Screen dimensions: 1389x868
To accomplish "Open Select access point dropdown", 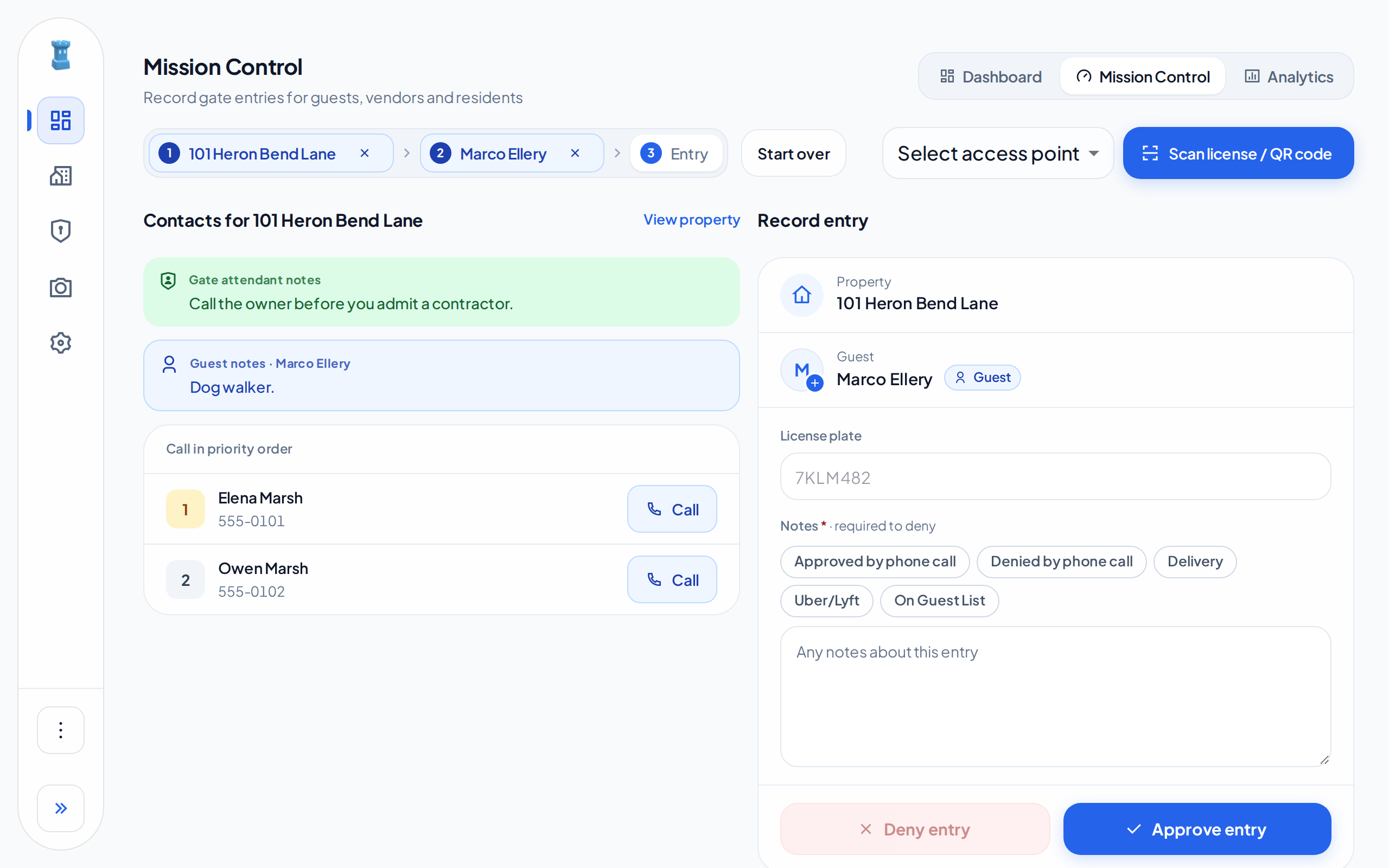I will coord(998,154).
